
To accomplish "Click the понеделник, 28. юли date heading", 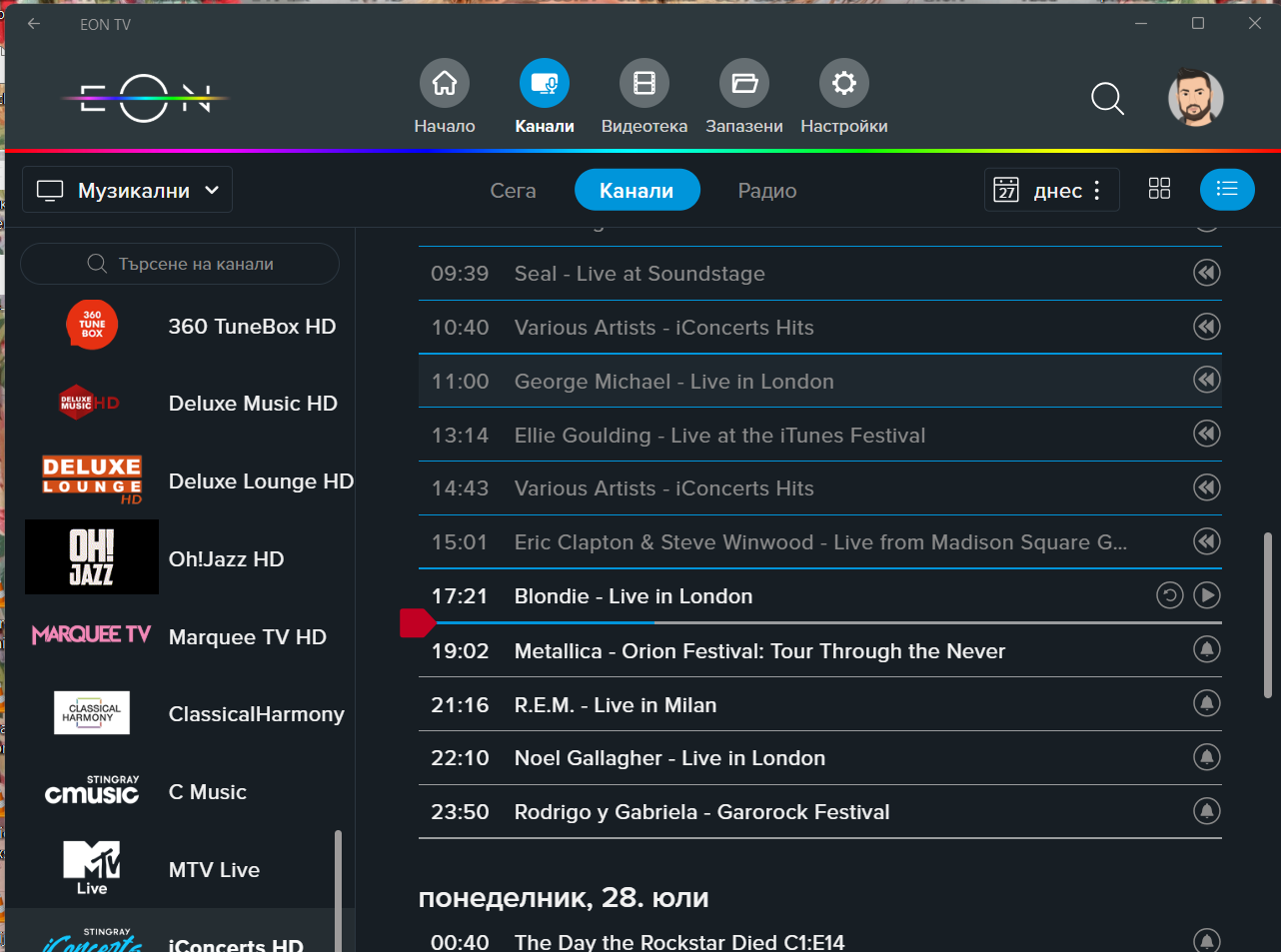I will click(564, 898).
